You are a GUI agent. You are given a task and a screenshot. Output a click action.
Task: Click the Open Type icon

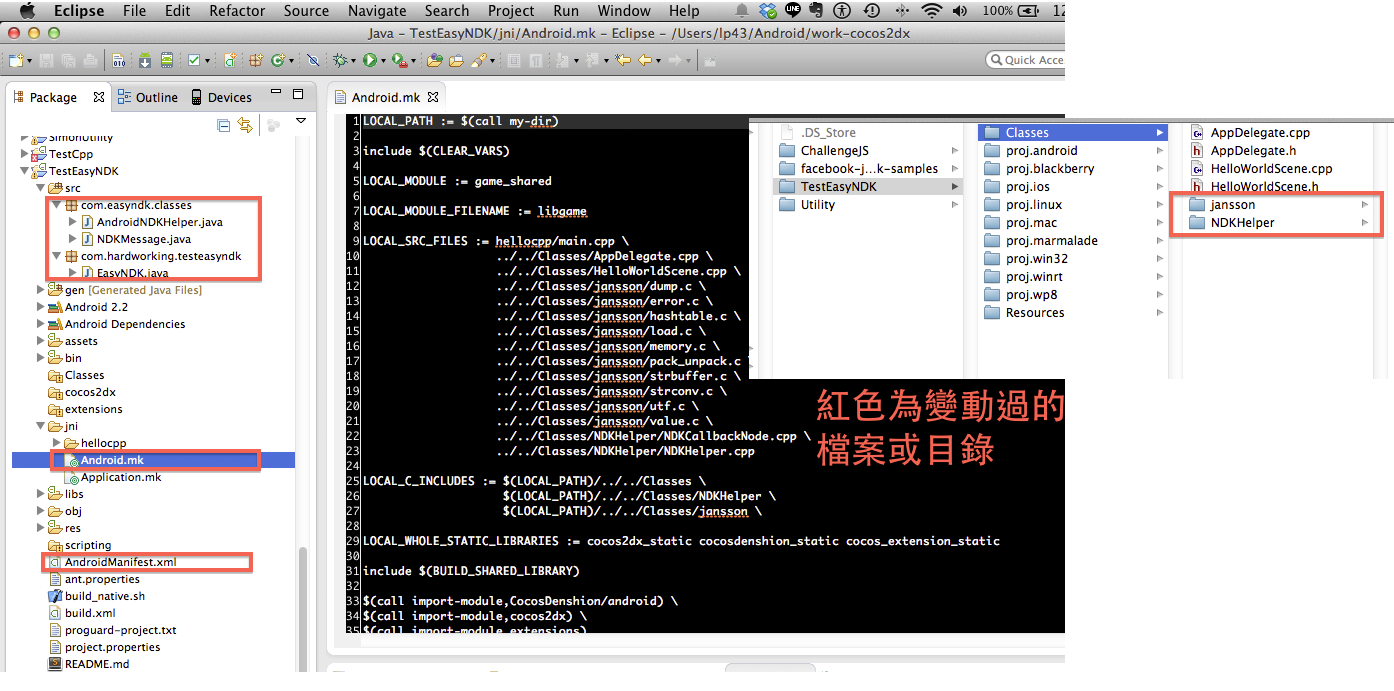pos(435,61)
